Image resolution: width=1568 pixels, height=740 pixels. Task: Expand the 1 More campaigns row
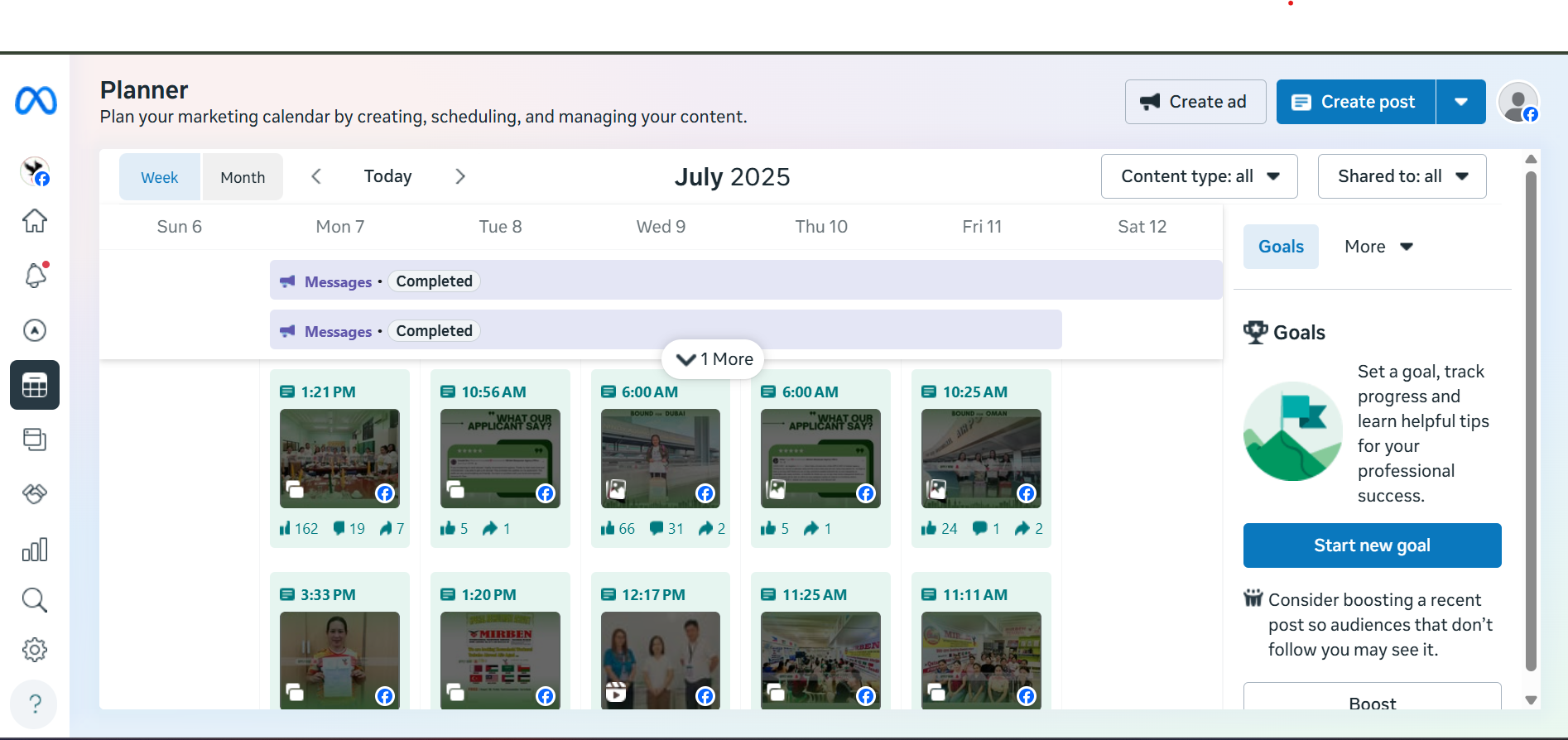tap(714, 359)
